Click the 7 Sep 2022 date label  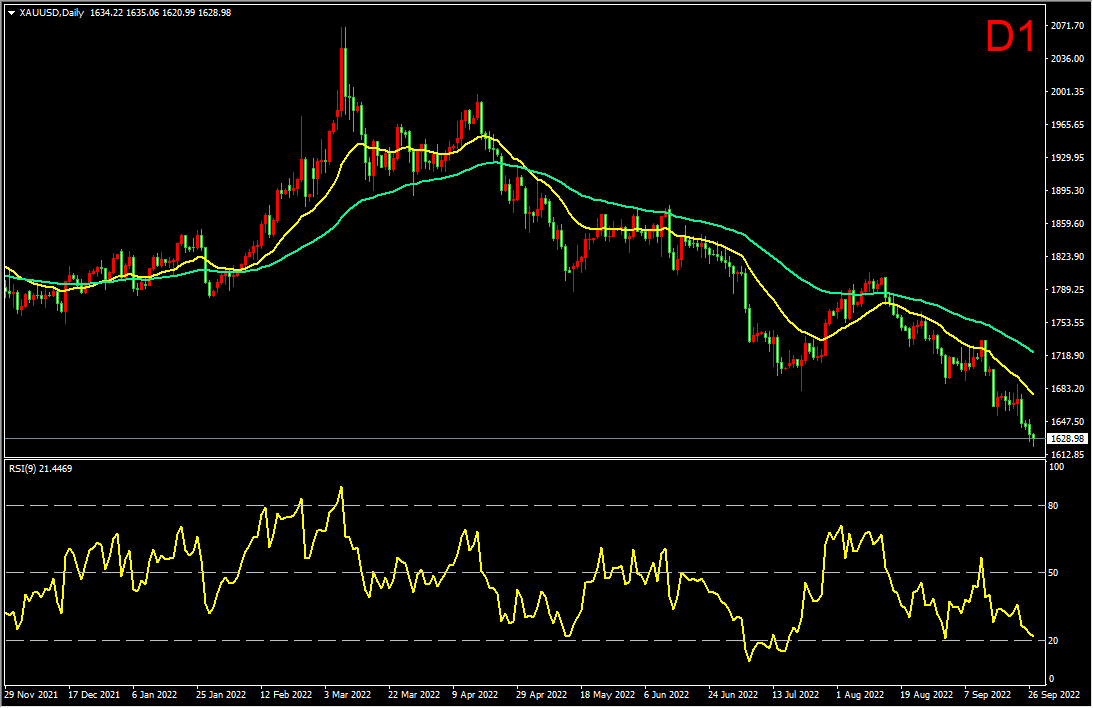(x=988, y=695)
